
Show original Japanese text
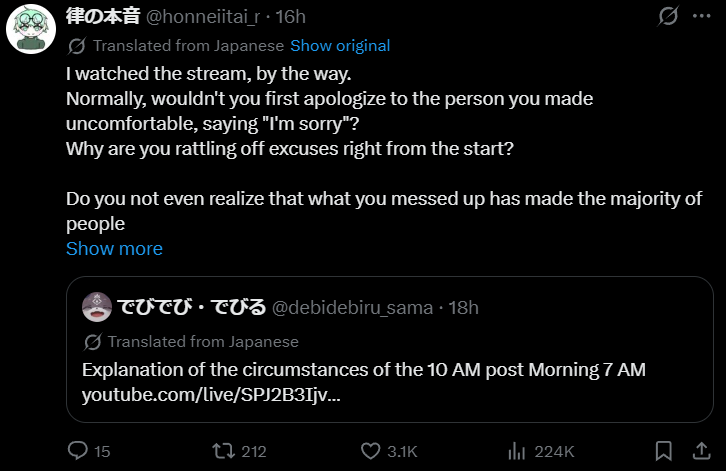click(x=340, y=46)
